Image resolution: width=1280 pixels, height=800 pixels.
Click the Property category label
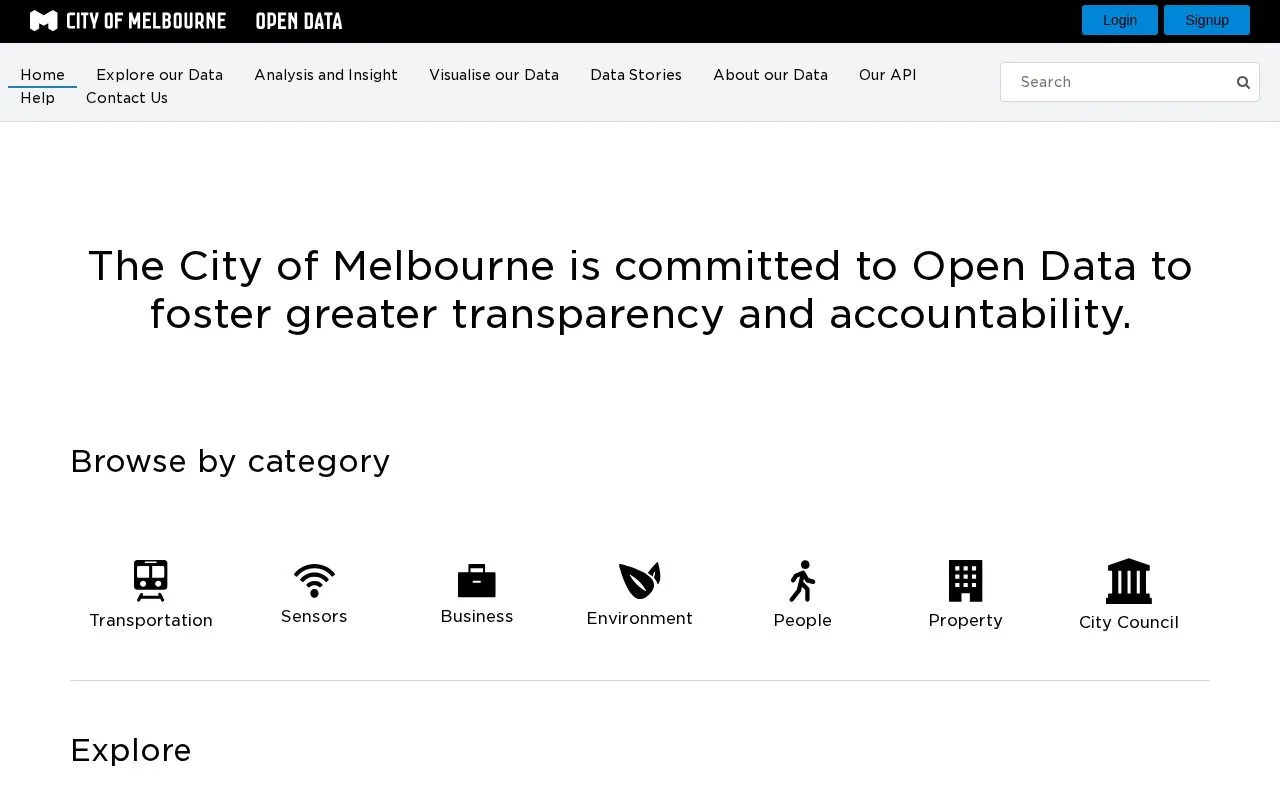[x=966, y=621]
